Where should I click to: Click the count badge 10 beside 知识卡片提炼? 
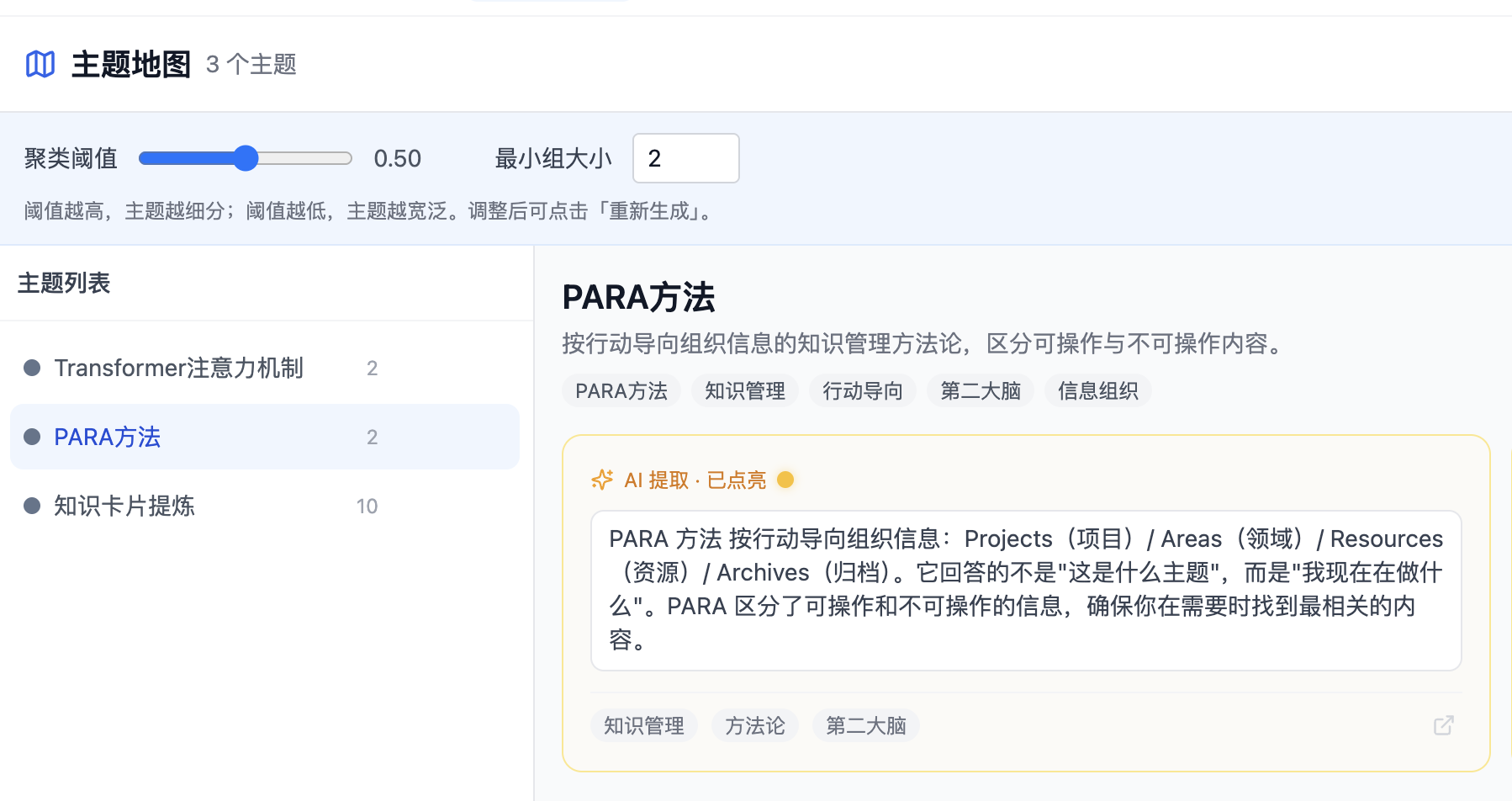pos(367,506)
